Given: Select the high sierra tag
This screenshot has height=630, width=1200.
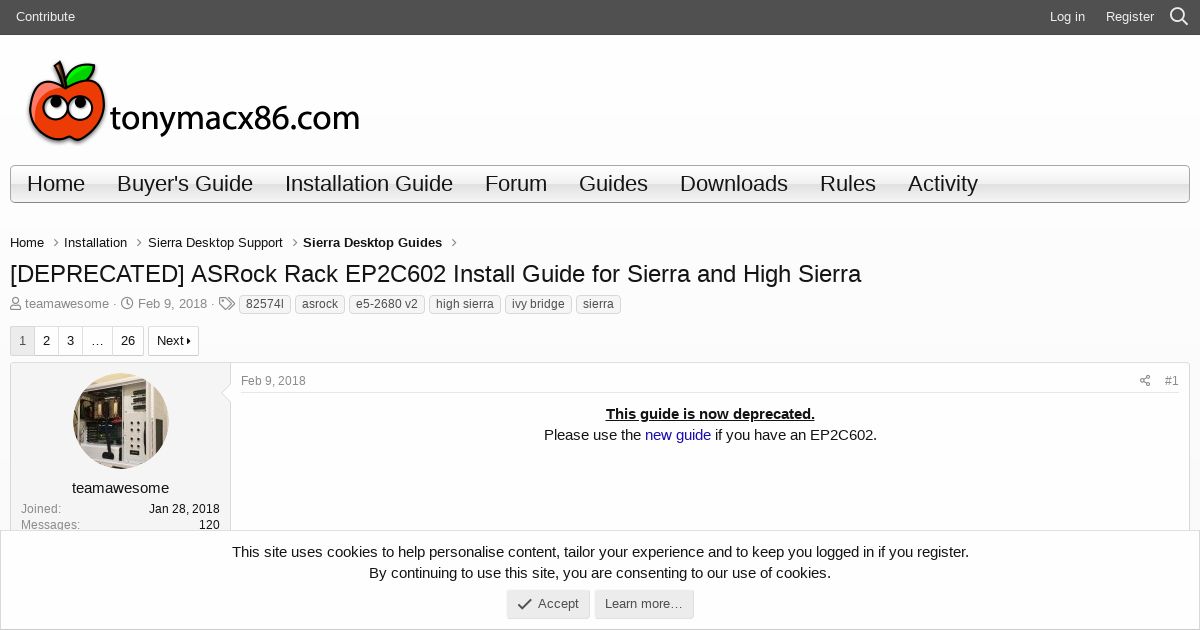Looking at the screenshot, I should [465, 304].
